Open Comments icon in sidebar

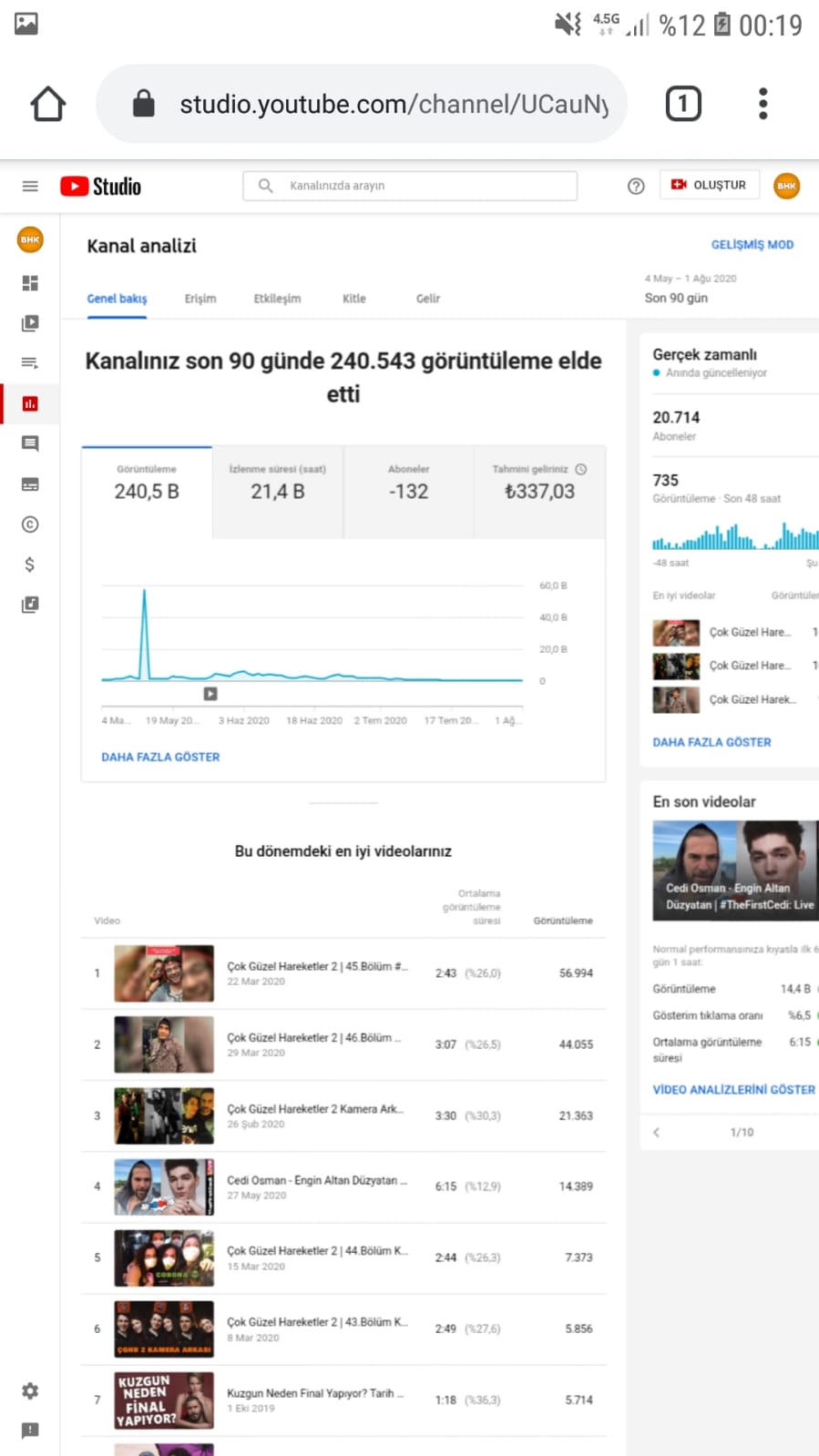point(30,443)
